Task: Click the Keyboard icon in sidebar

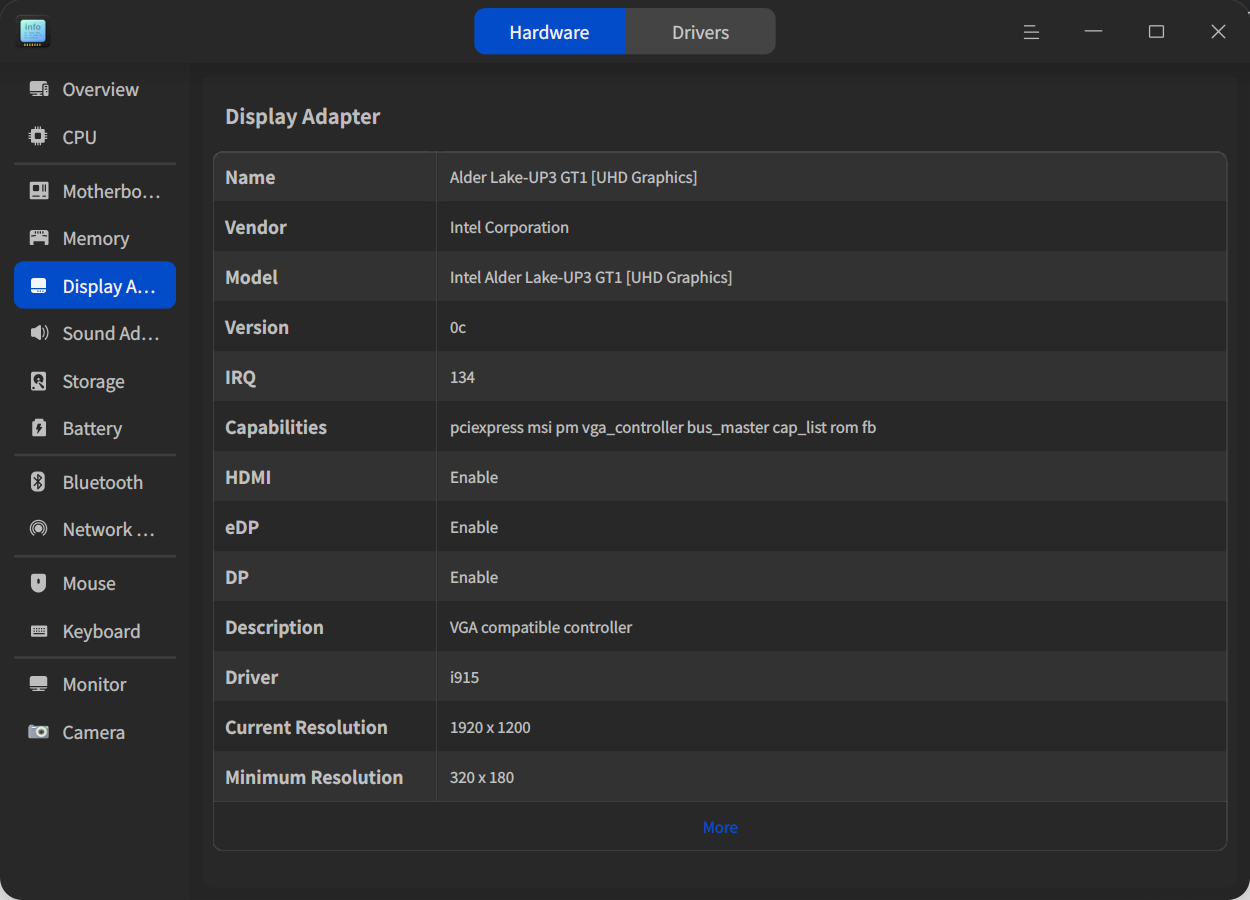Action: pos(39,631)
